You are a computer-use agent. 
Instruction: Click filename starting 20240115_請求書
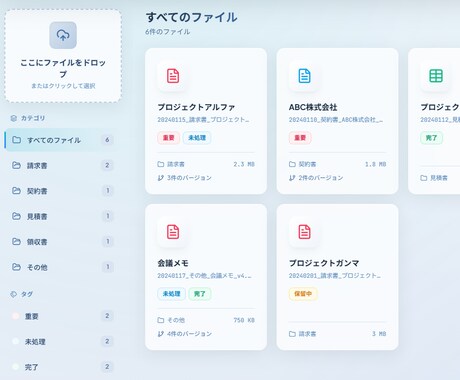(203, 120)
